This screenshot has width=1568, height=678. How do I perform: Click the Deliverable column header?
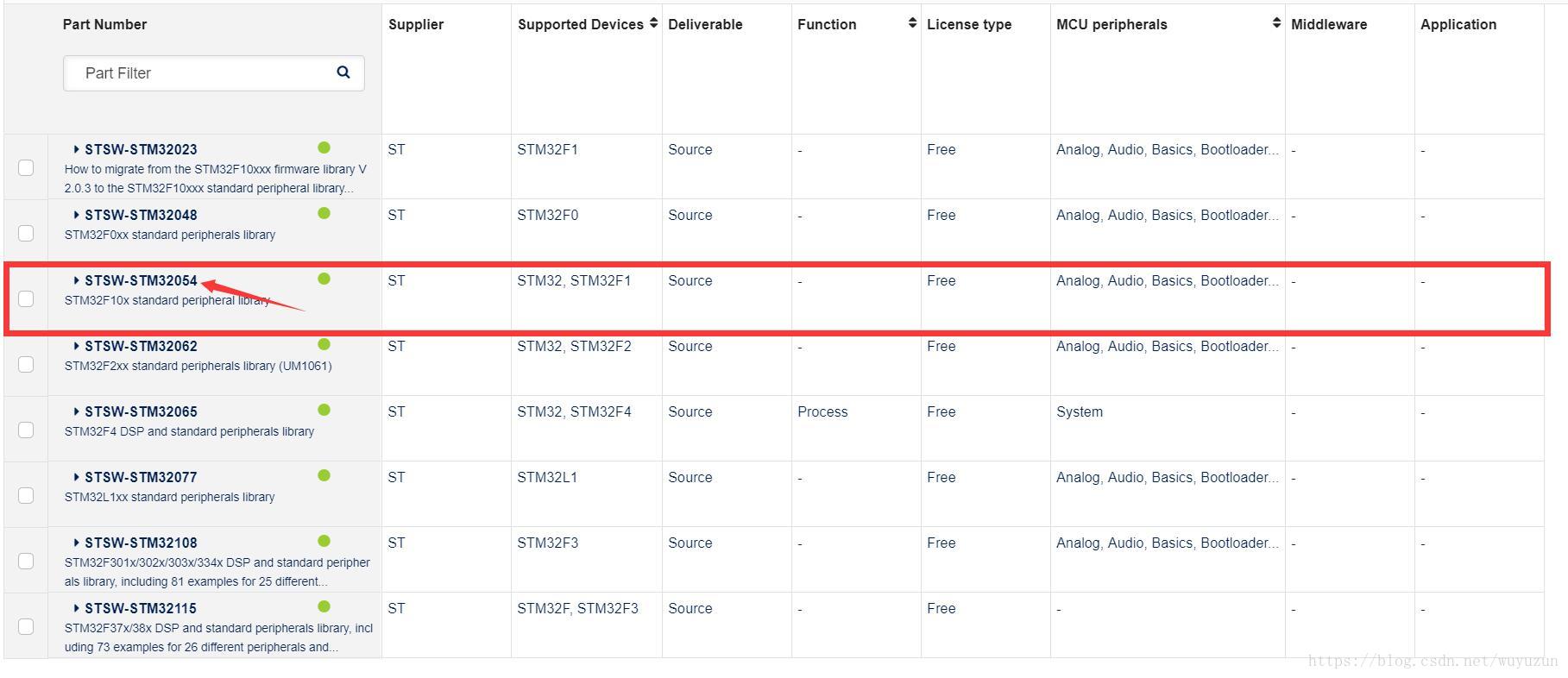coord(705,24)
